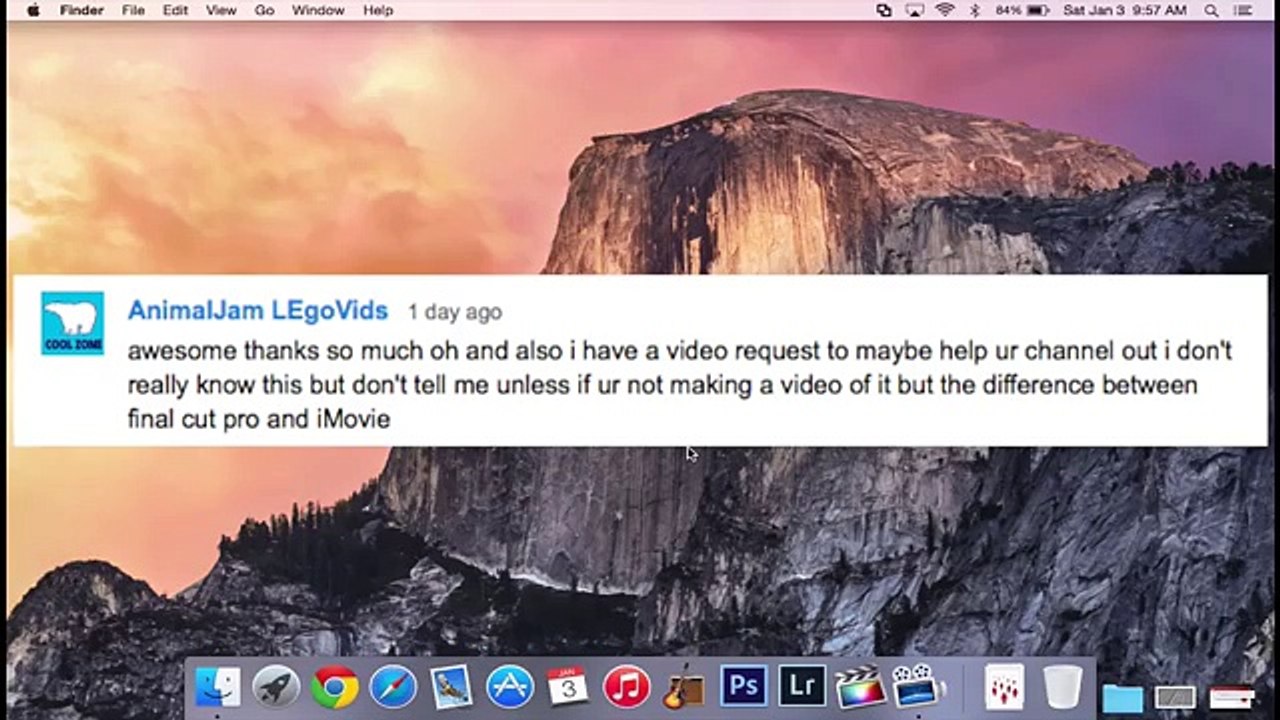Open the blue folder stack in Dock

(1122, 697)
